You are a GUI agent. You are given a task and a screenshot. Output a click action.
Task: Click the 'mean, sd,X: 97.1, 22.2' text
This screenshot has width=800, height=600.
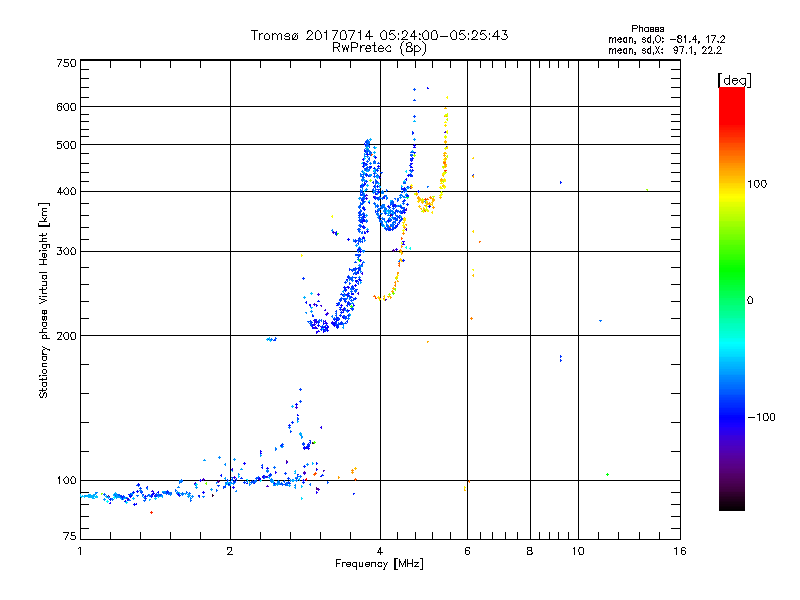point(665,50)
